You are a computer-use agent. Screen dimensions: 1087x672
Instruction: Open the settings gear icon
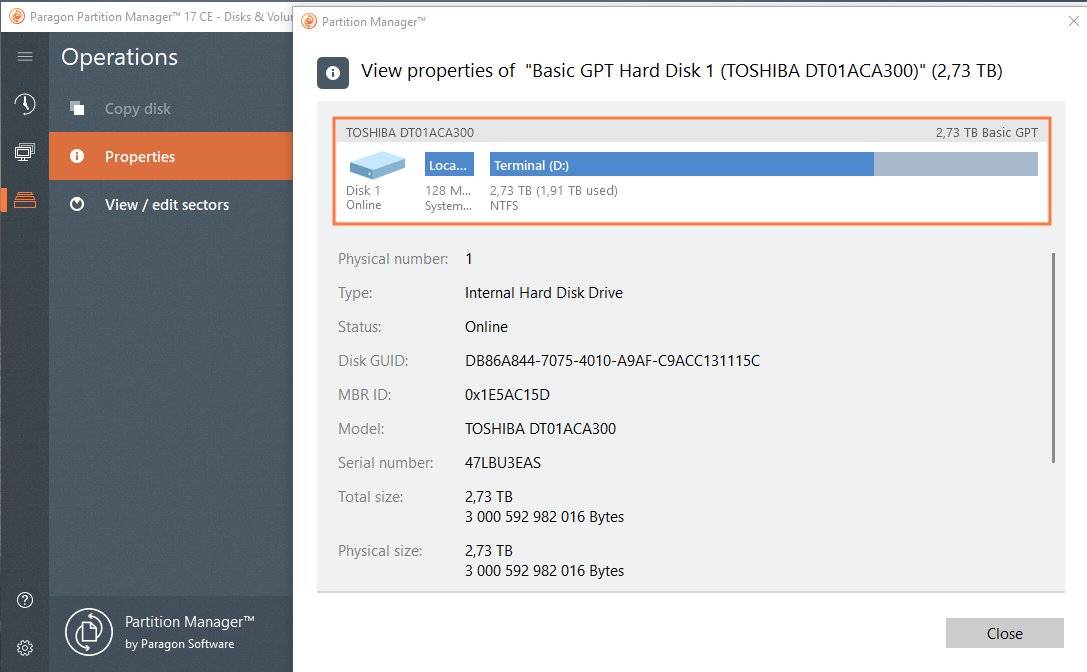pyautogui.click(x=25, y=648)
